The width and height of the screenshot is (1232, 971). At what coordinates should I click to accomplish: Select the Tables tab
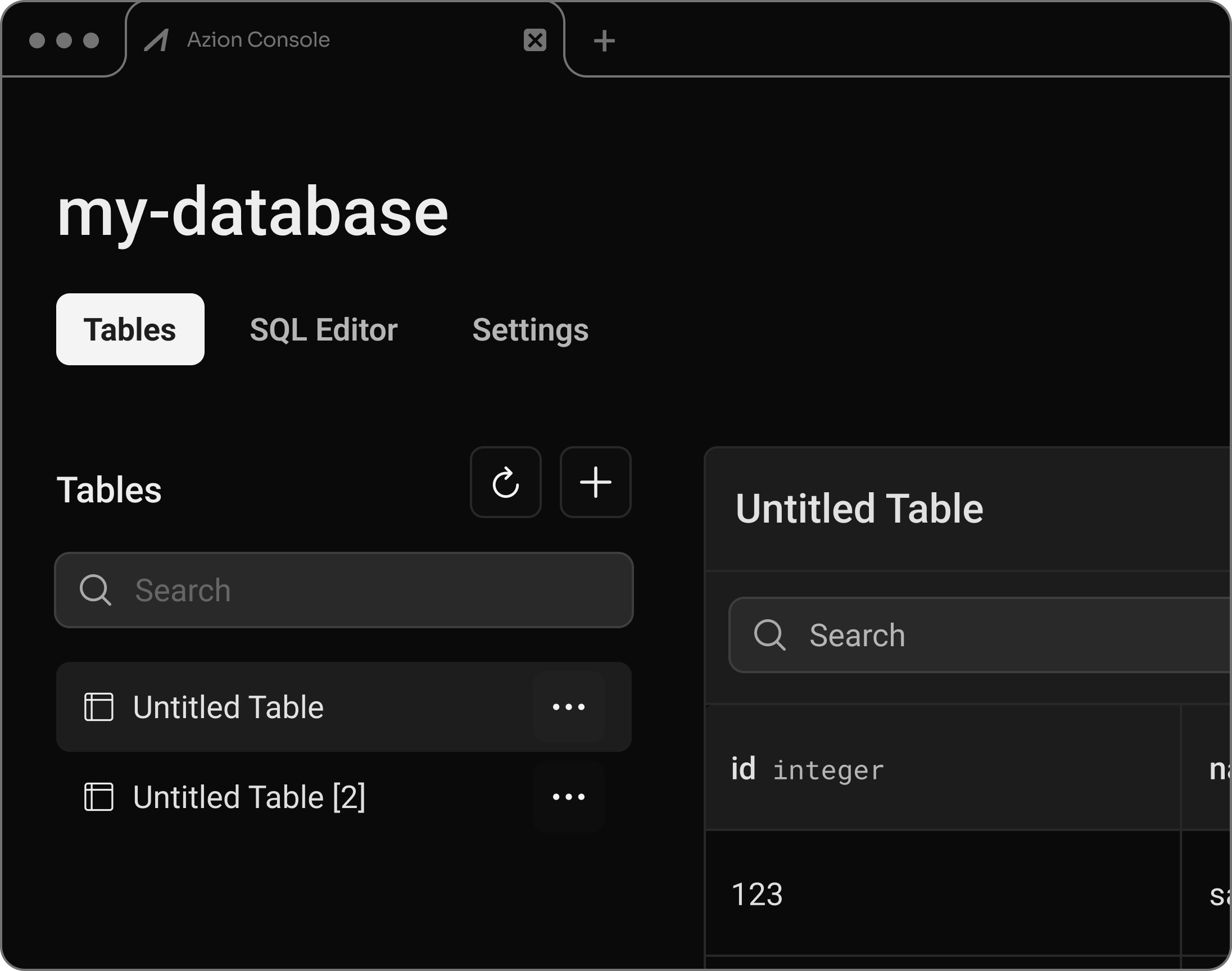(130, 329)
